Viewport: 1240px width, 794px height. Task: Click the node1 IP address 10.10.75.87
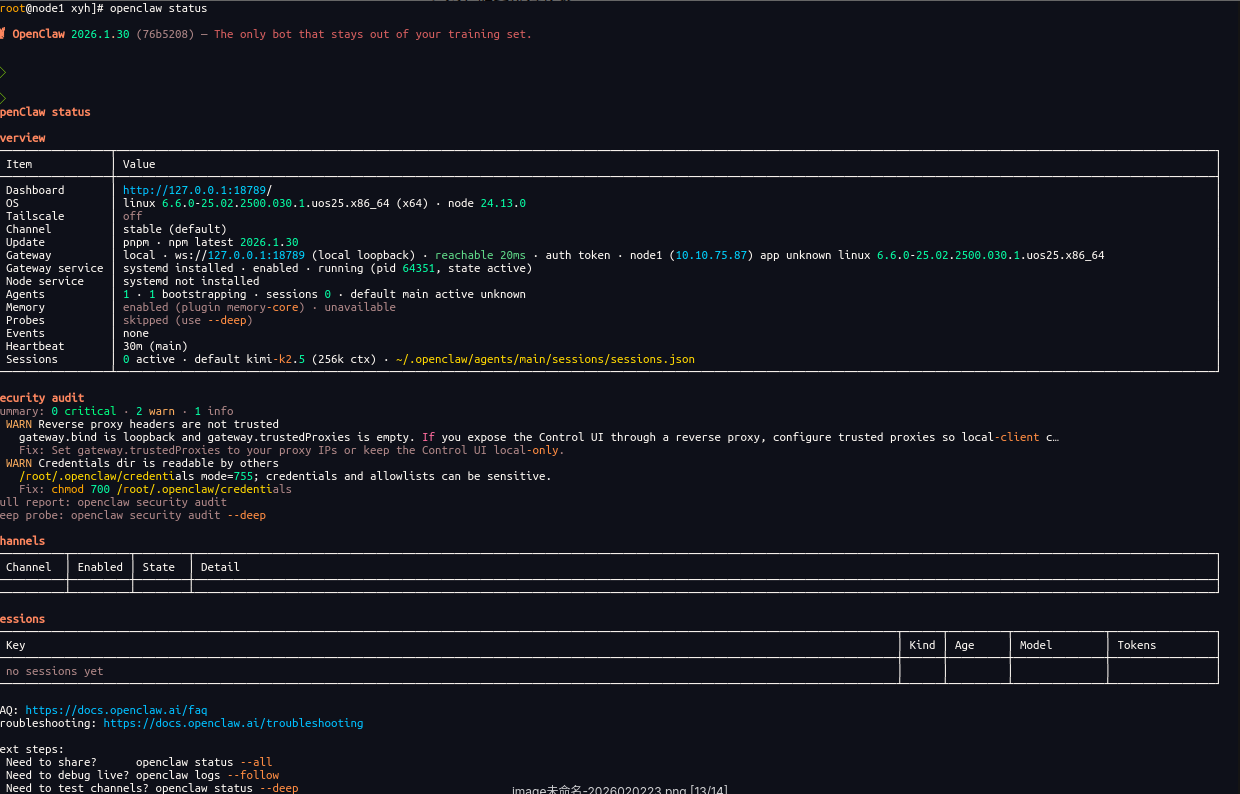(711, 255)
